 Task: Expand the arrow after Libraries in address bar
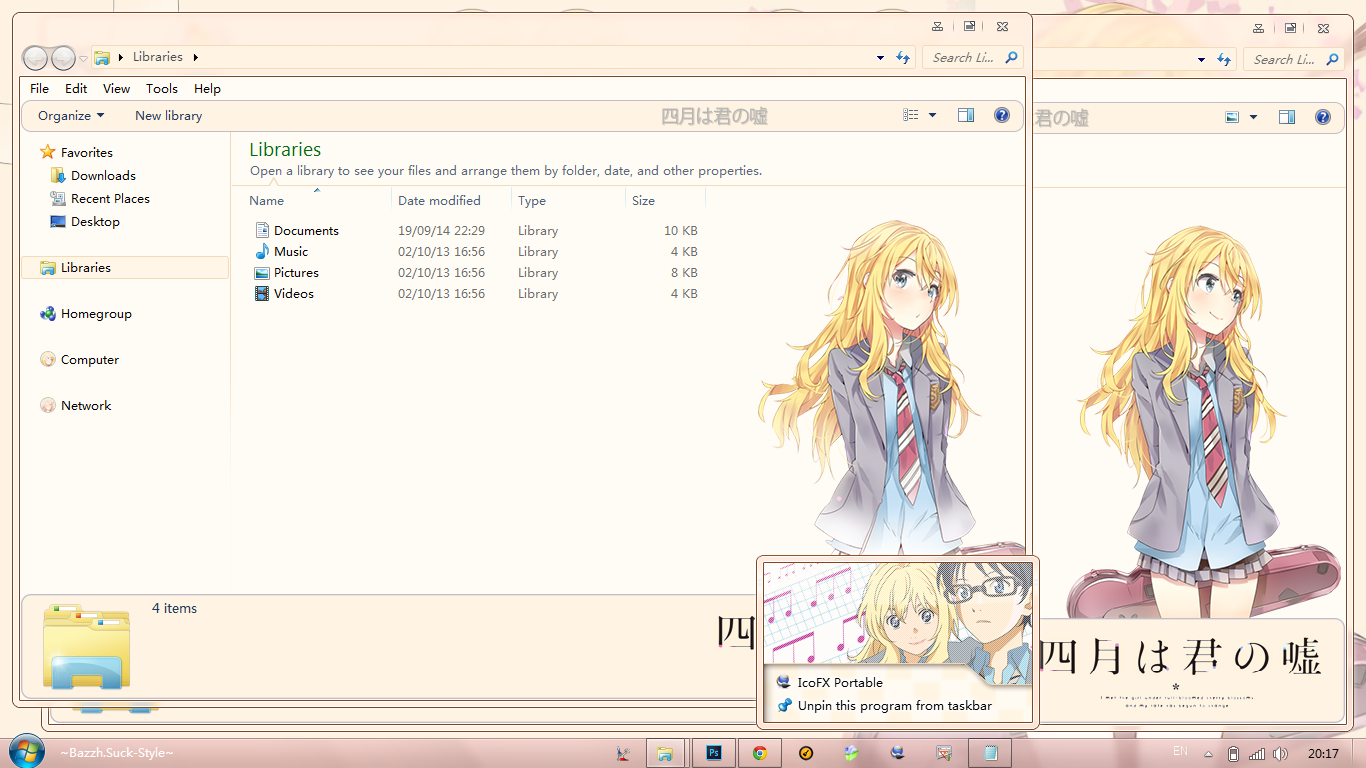[196, 58]
